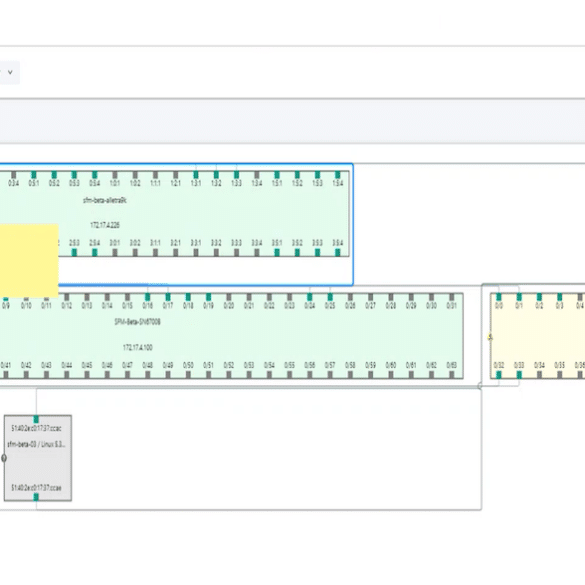Select port 3:5:4 on sfm-beta-alletra9k

tap(338, 253)
